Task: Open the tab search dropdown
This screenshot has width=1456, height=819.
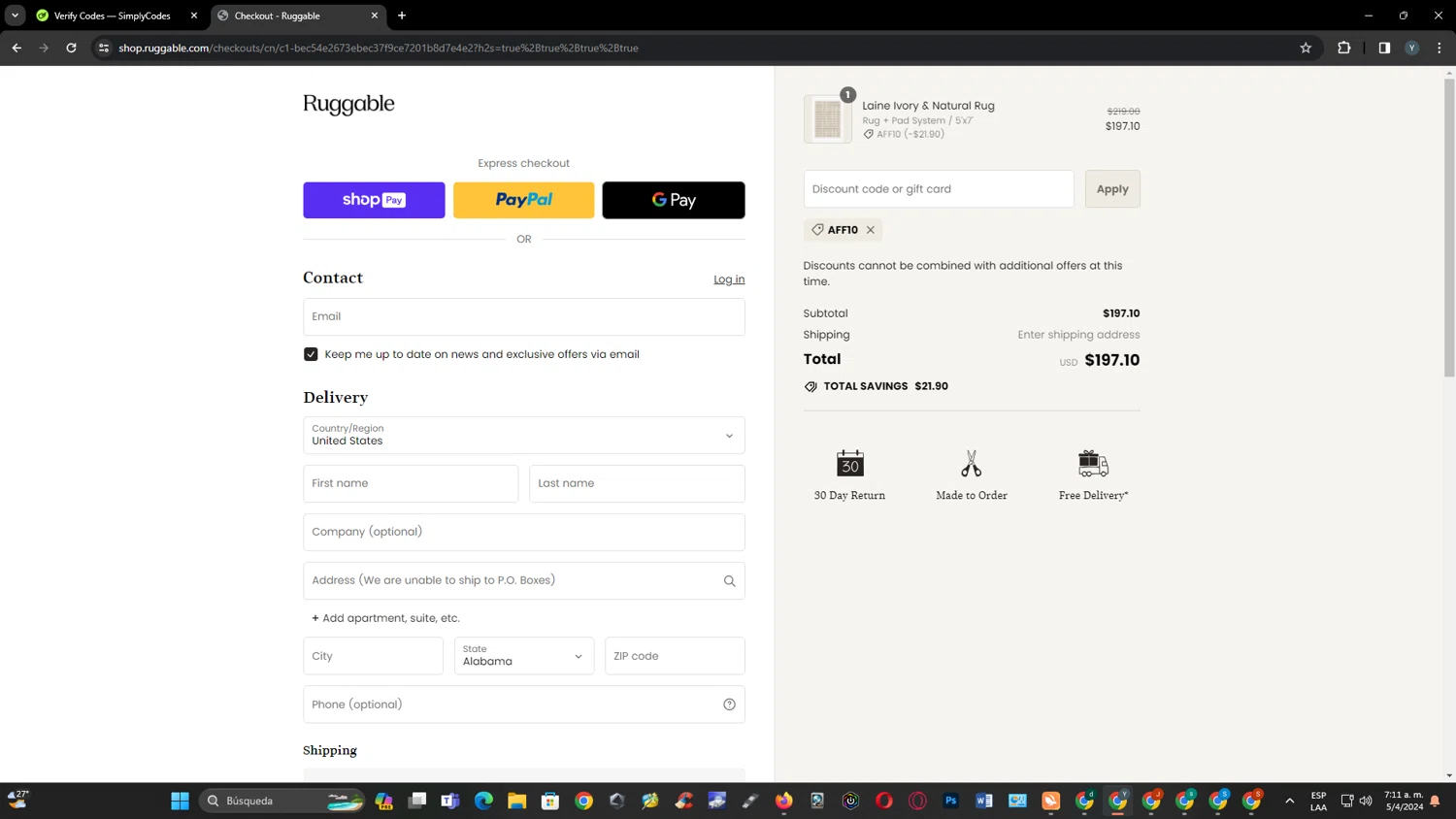Action: point(15,16)
